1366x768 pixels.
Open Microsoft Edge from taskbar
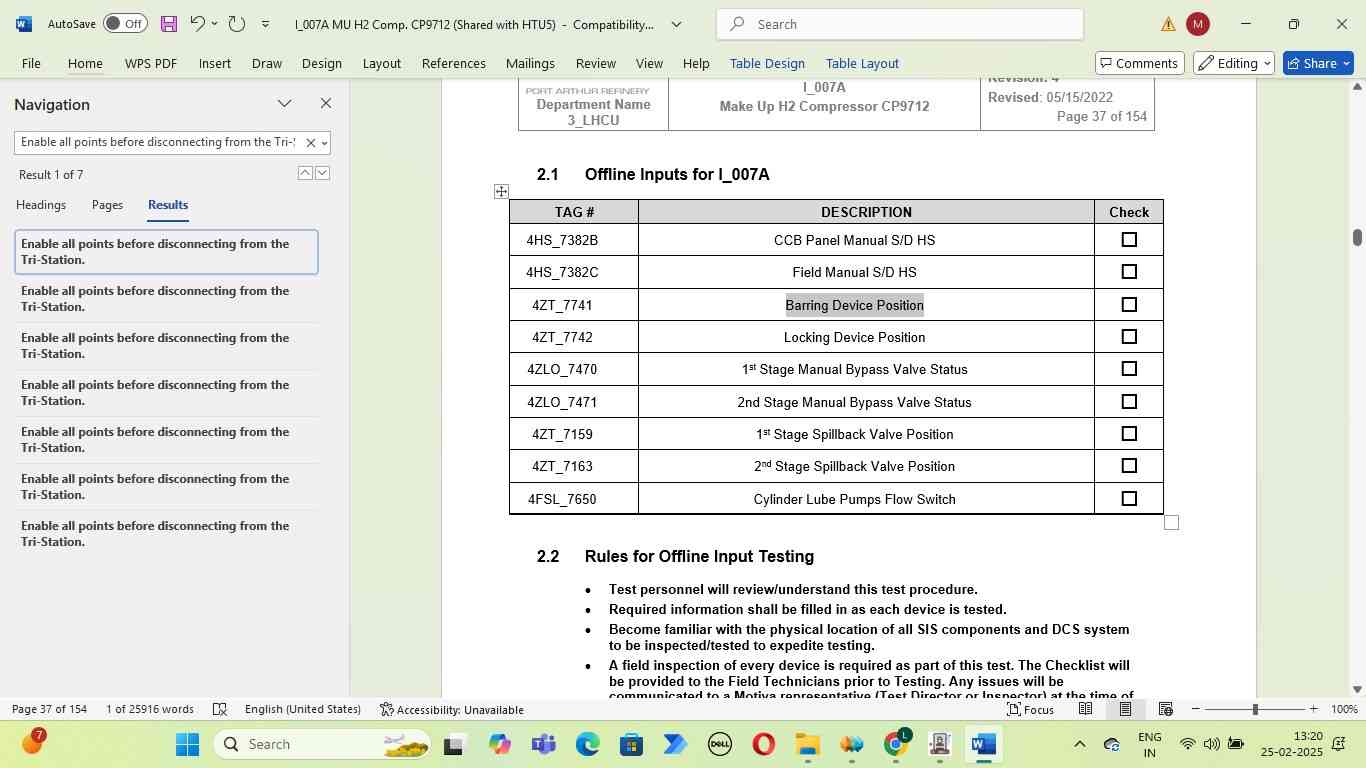click(x=587, y=744)
